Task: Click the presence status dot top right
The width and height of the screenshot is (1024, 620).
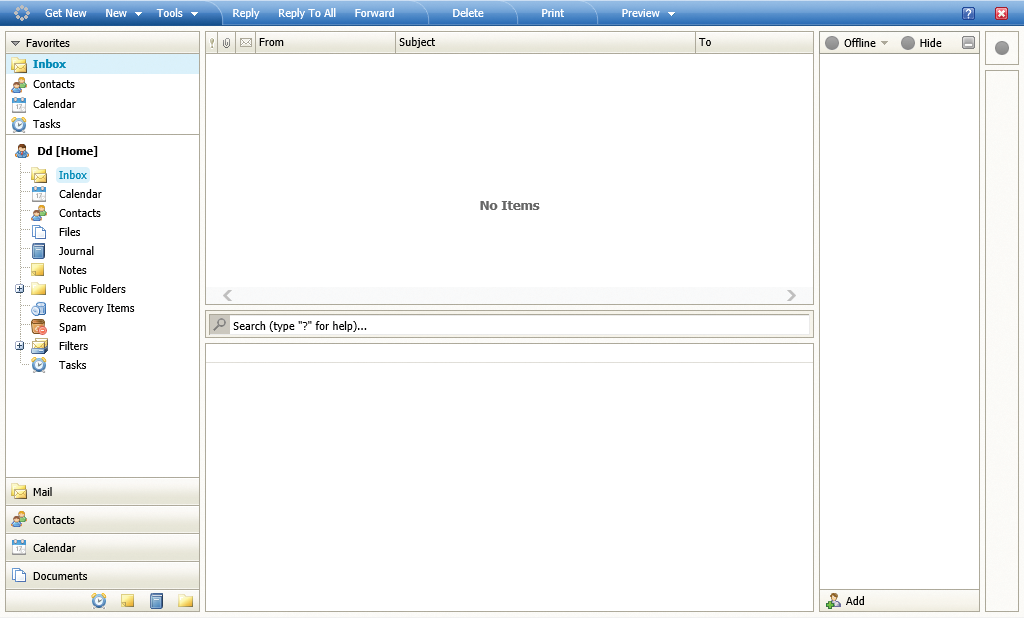Action: [x=1001, y=47]
